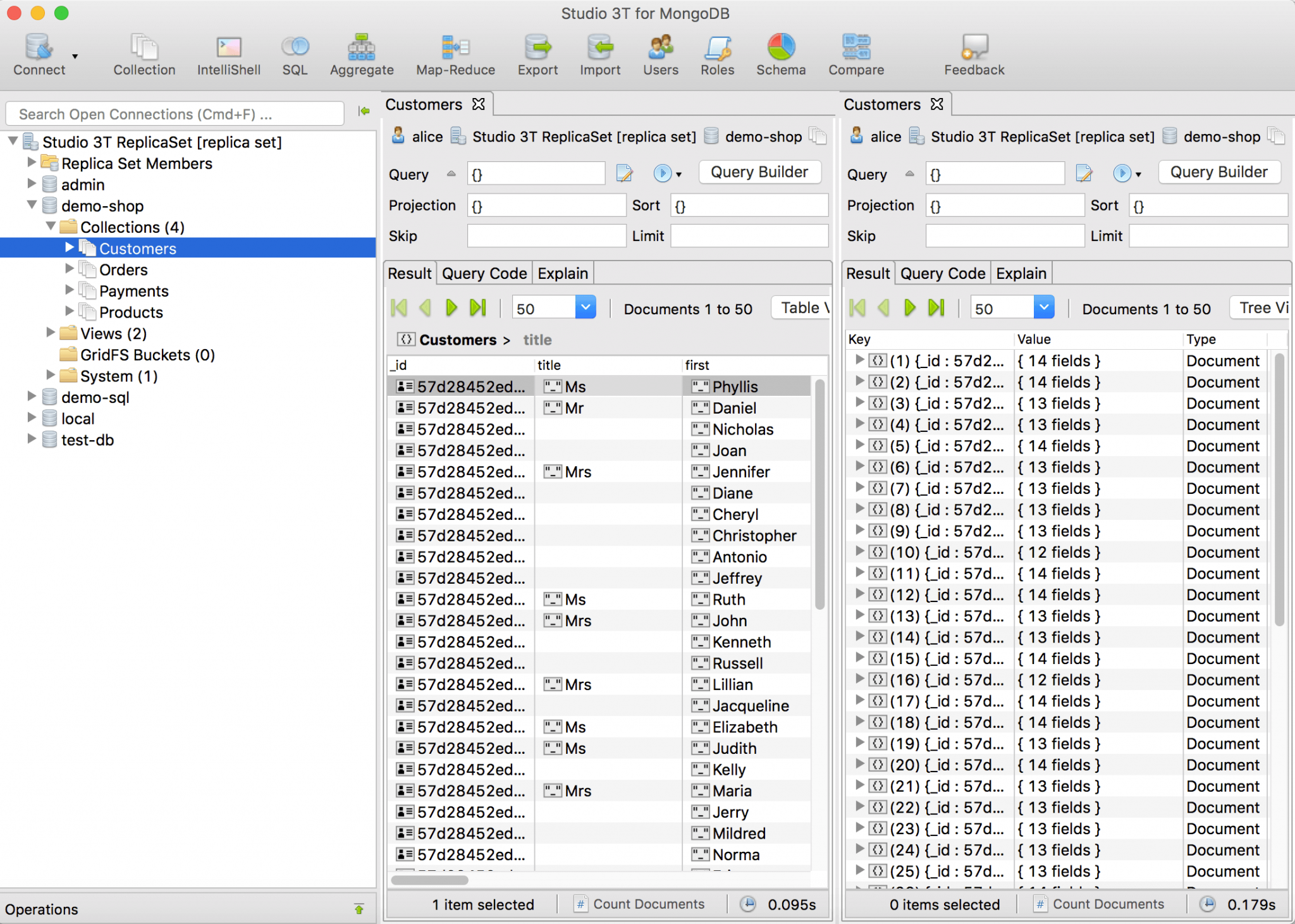
Task: Click the Query Builder button
Action: tap(759, 172)
